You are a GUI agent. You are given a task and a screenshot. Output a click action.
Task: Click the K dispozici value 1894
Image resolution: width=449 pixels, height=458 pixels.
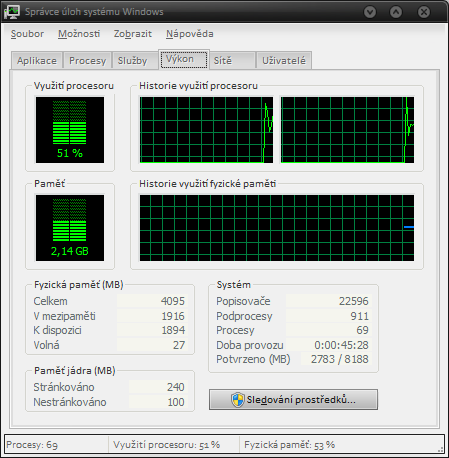coord(173,330)
